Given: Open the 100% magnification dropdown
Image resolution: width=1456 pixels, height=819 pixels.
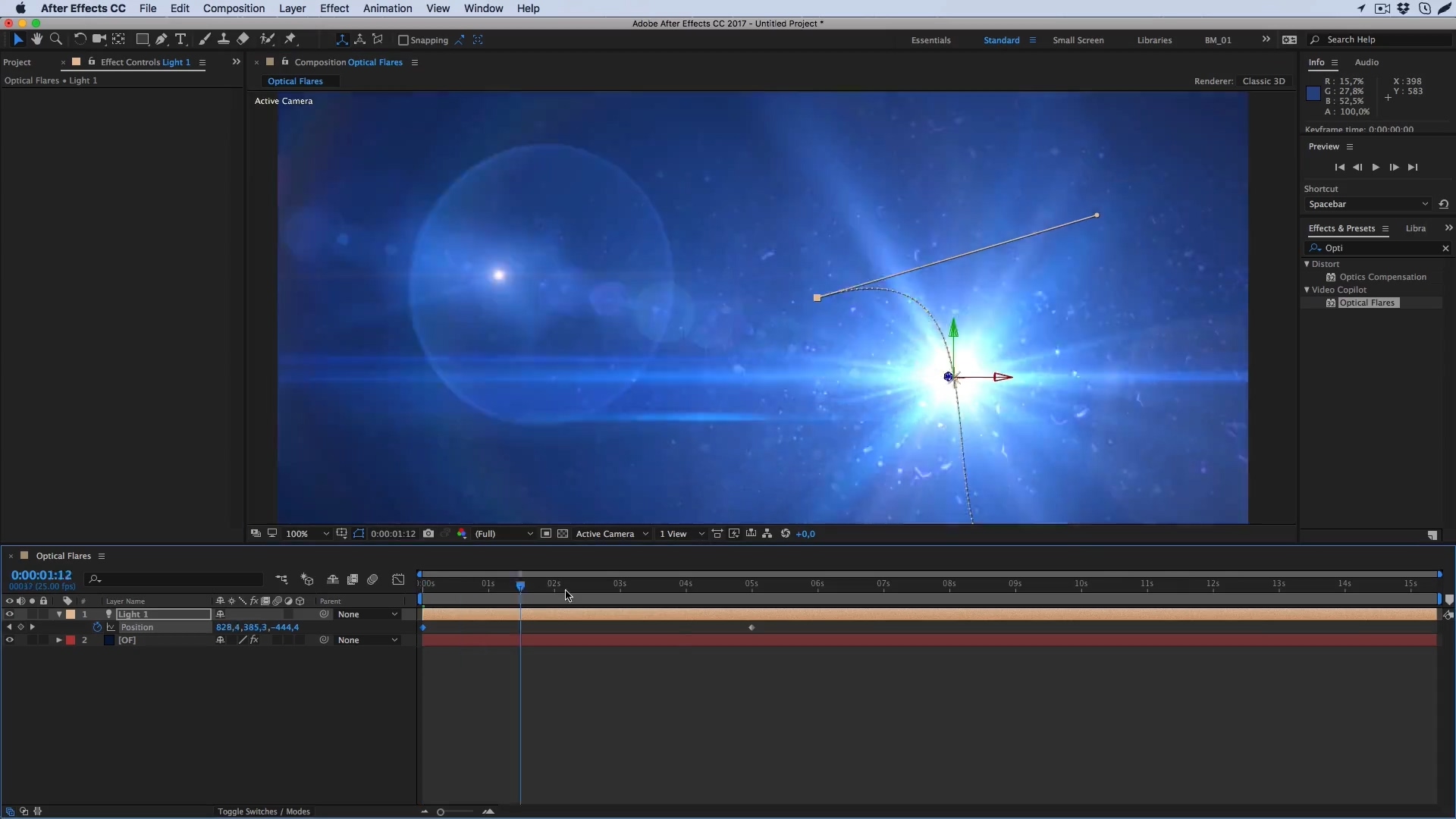Looking at the screenshot, I should [x=307, y=534].
